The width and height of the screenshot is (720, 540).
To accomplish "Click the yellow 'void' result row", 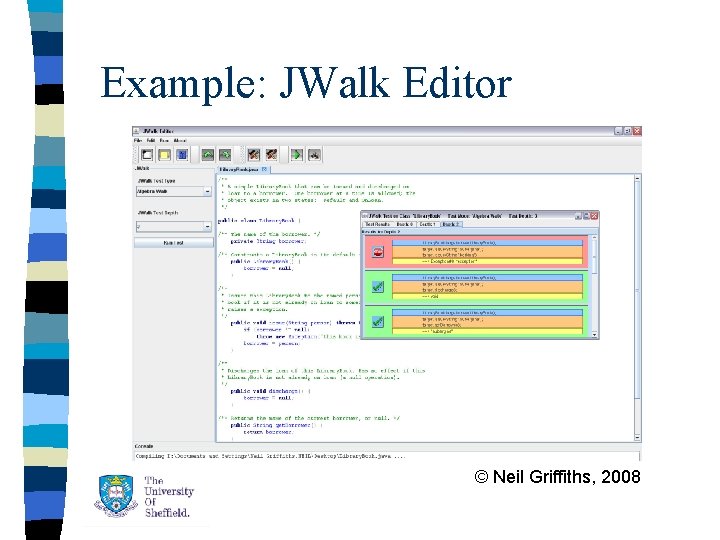I will coord(487,296).
